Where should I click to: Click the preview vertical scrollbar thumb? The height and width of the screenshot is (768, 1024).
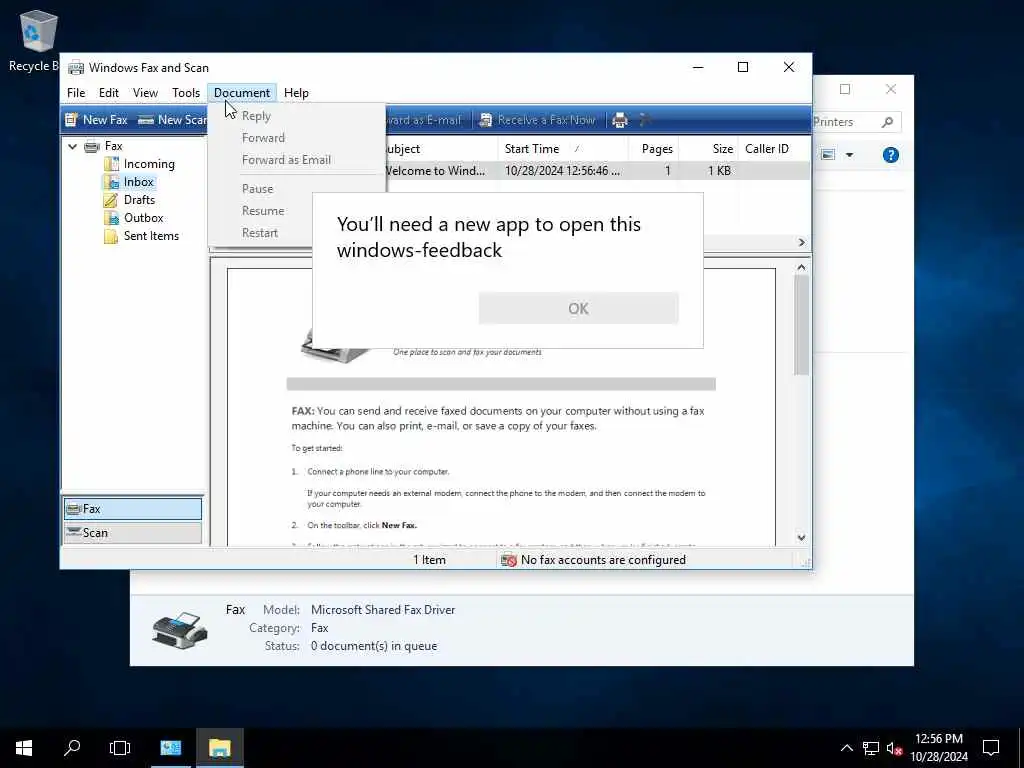coord(801,325)
